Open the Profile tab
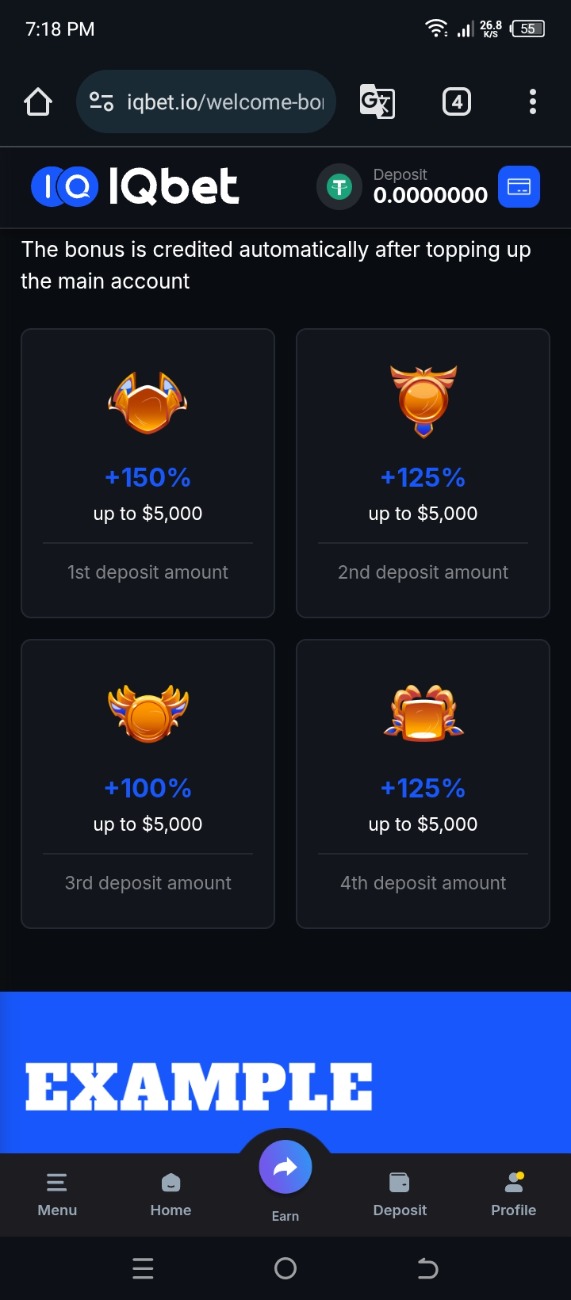The height and width of the screenshot is (1300, 571). [x=514, y=1195]
